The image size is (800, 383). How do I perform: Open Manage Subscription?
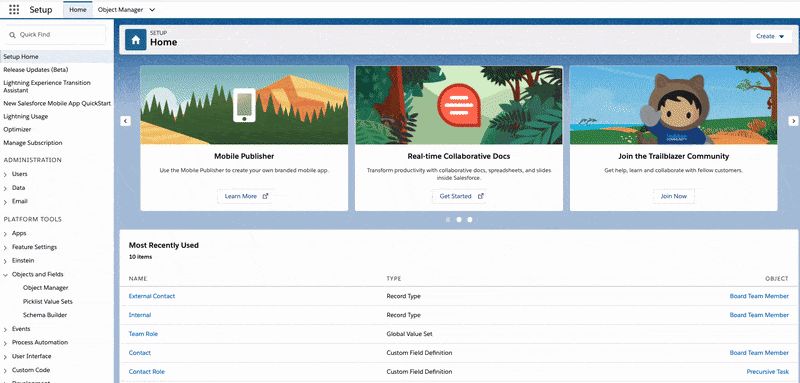(x=33, y=143)
